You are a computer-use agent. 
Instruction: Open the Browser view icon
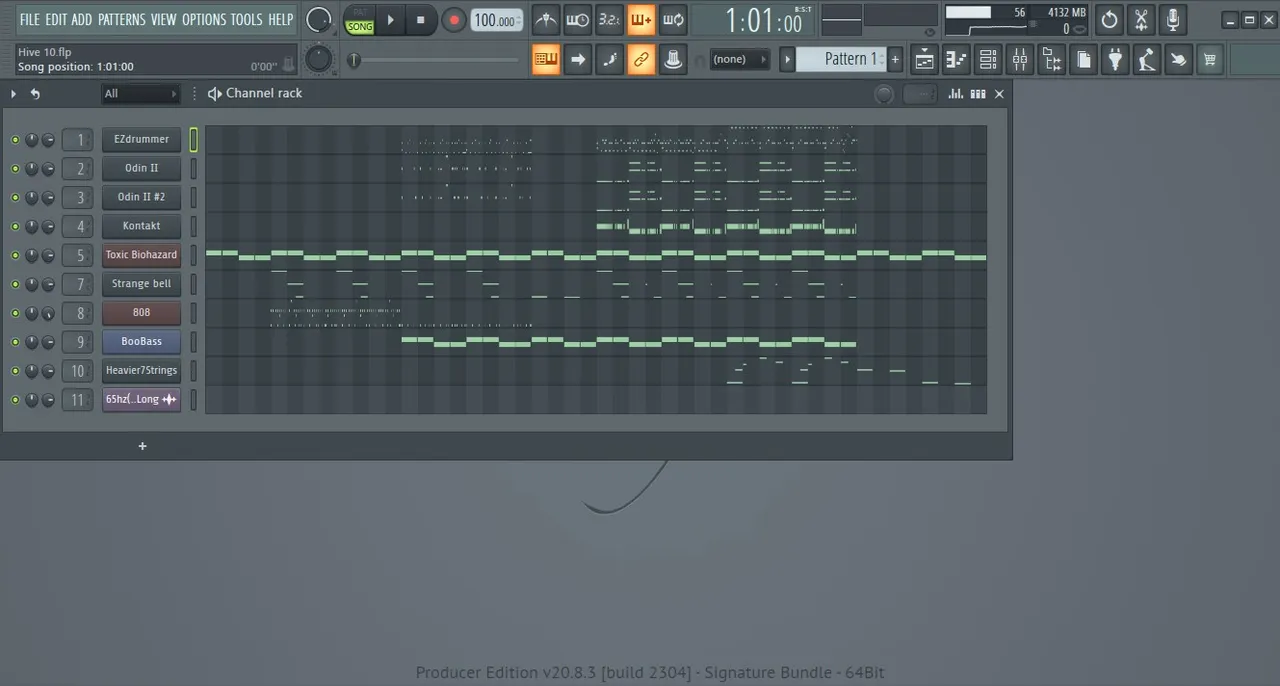pos(1052,60)
